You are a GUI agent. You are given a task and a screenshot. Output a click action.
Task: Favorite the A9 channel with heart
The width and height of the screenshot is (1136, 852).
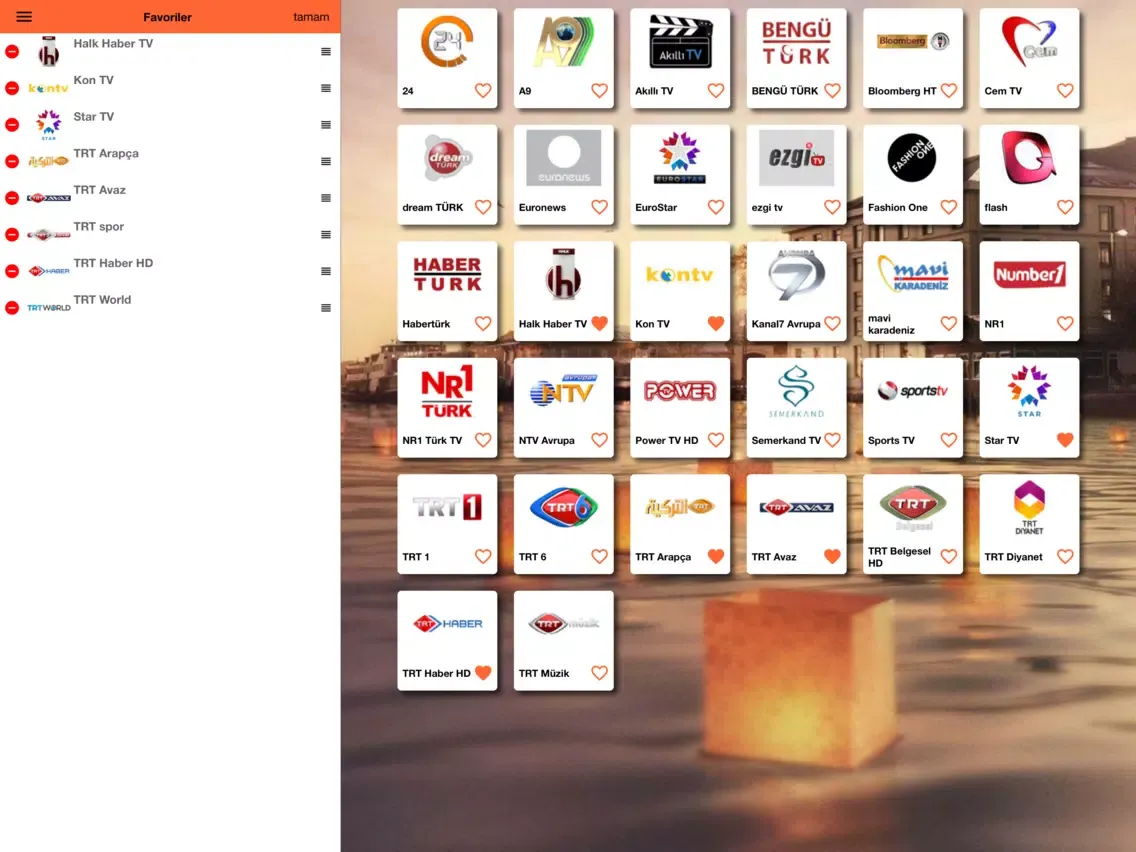[599, 91]
